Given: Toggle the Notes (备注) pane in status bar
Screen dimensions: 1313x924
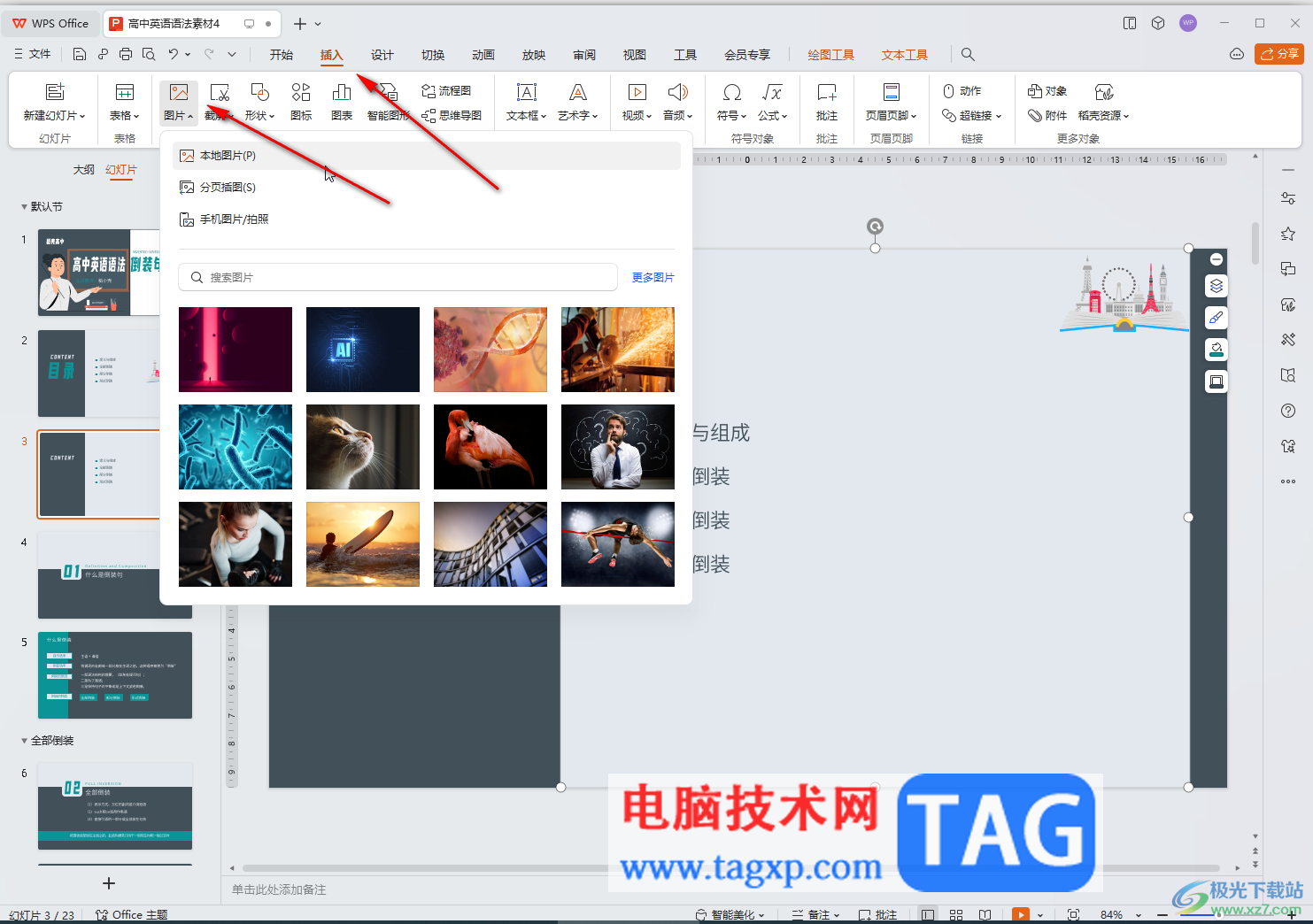Looking at the screenshot, I should point(815,914).
